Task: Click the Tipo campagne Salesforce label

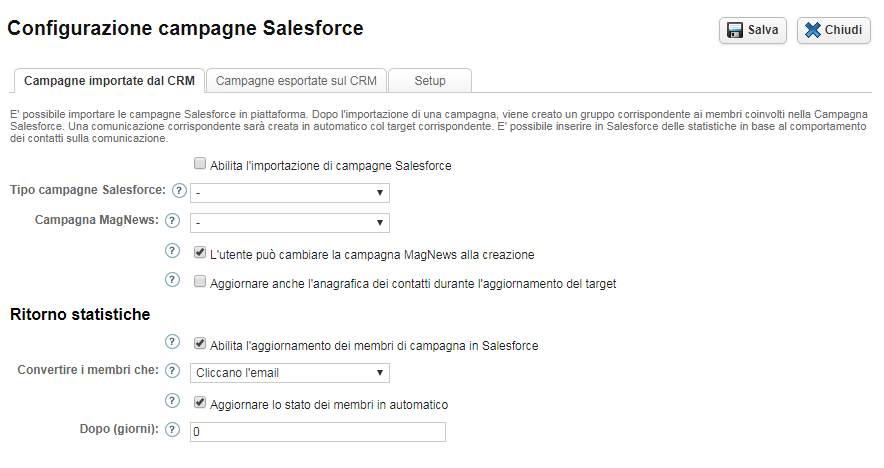Action: 88,190
